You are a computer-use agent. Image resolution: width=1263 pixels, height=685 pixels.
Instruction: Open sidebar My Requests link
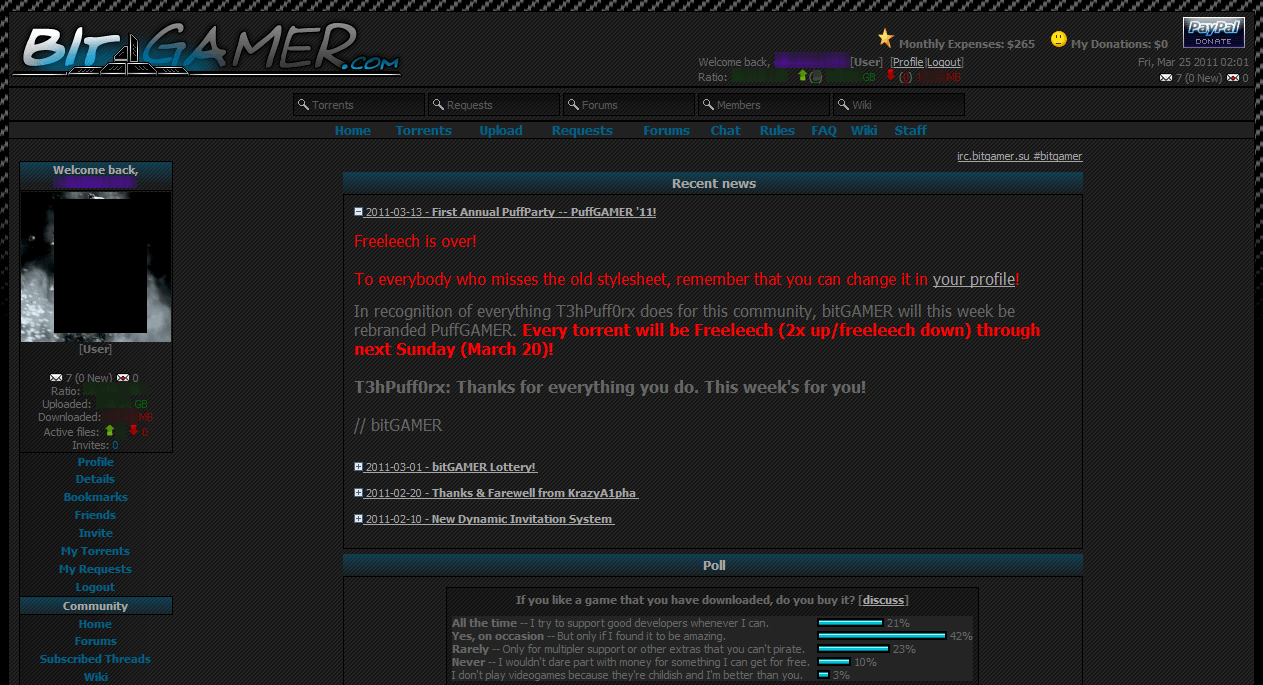96,570
